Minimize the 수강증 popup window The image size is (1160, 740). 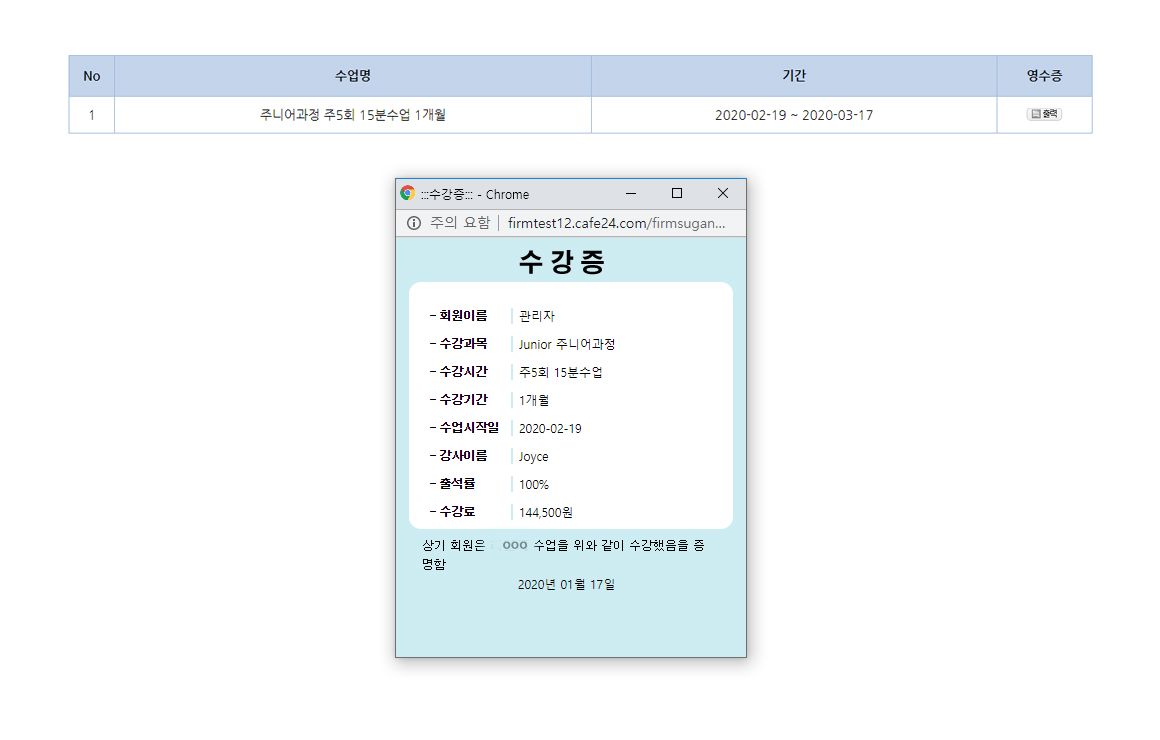point(631,193)
